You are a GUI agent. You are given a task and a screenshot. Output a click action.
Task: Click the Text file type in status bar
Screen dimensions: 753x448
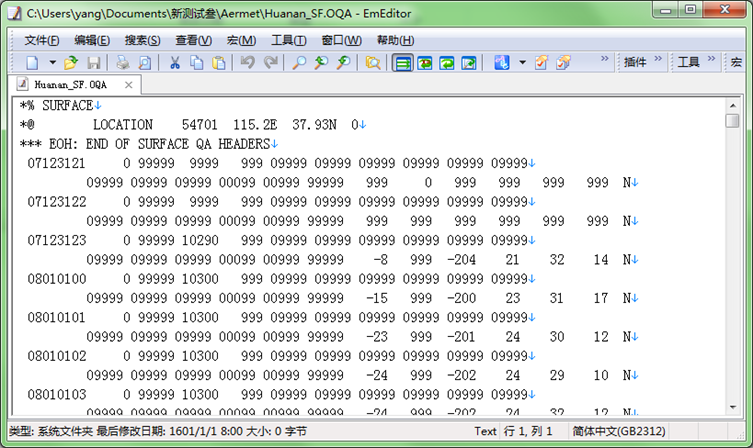(x=485, y=431)
